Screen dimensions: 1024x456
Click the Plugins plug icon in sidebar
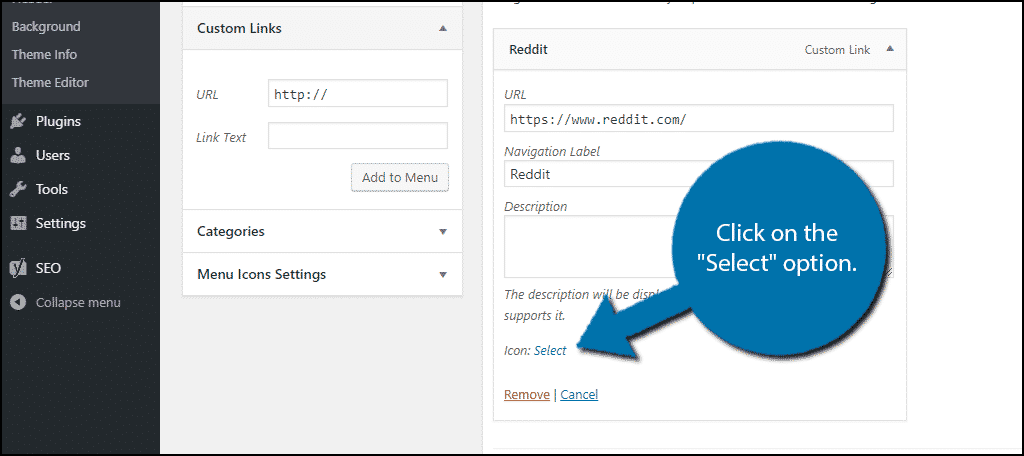pos(18,122)
